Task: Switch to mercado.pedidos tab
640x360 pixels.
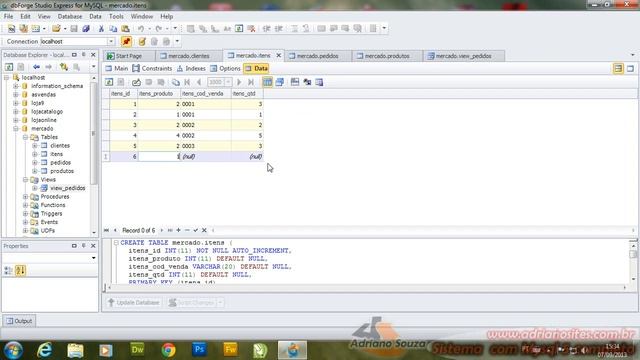Action: (318, 56)
